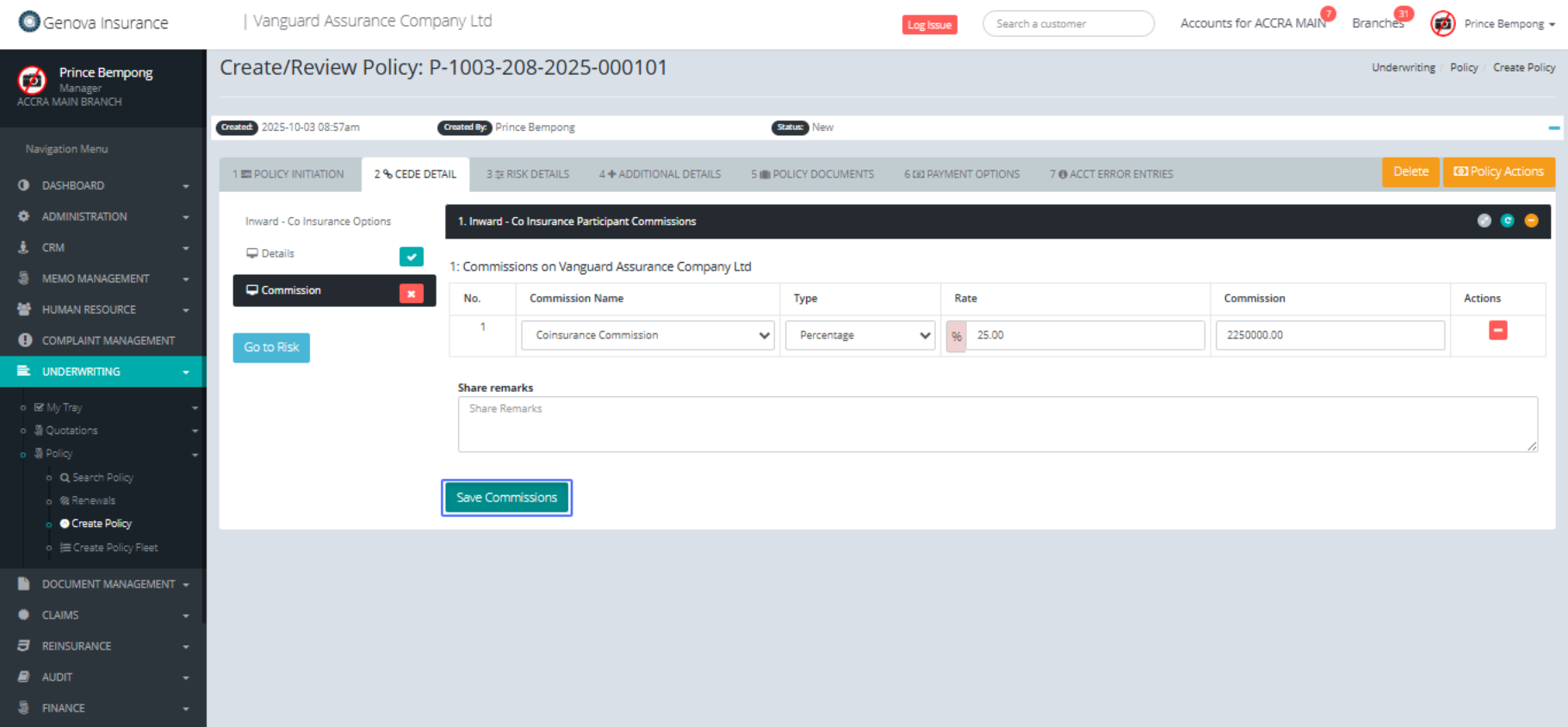Expand the REINSURANCE sidebar menu
1568x727 pixels.
[102, 646]
